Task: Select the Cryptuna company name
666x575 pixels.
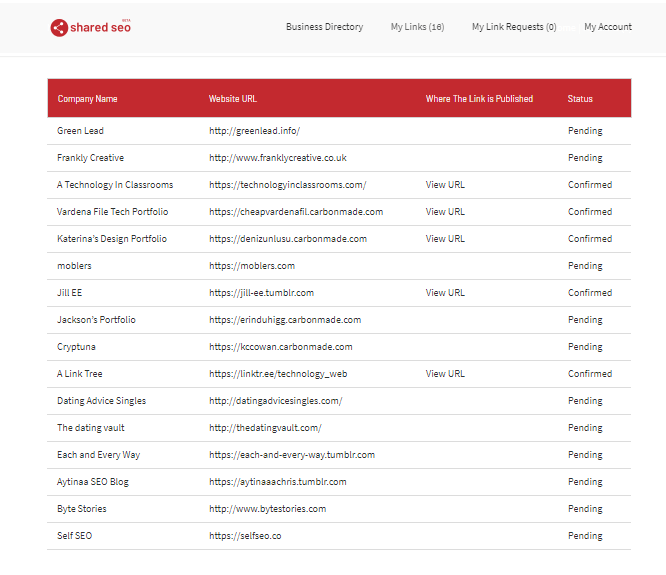Action: 76,347
